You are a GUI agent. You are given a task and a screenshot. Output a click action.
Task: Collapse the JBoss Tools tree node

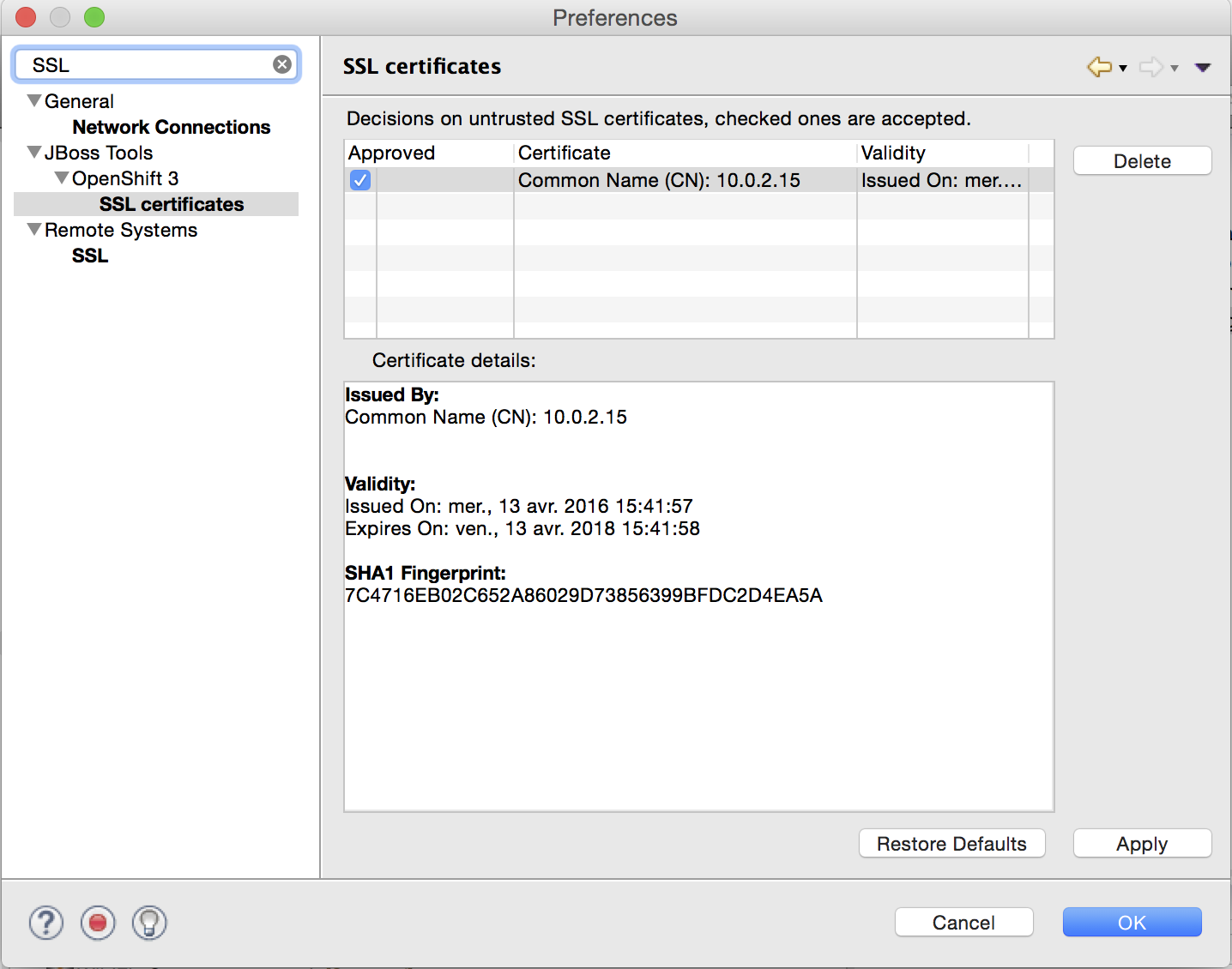(x=34, y=153)
